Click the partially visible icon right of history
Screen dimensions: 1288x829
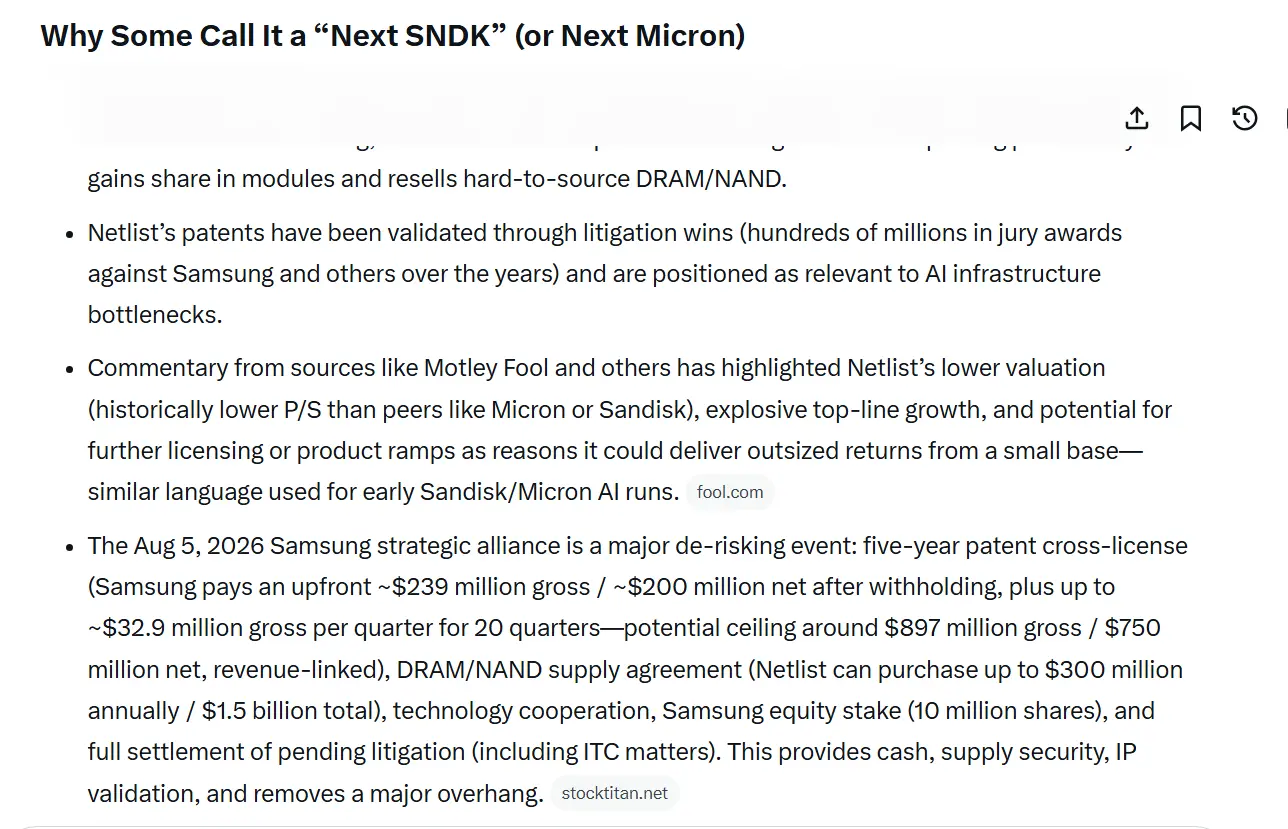[1284, 118]
